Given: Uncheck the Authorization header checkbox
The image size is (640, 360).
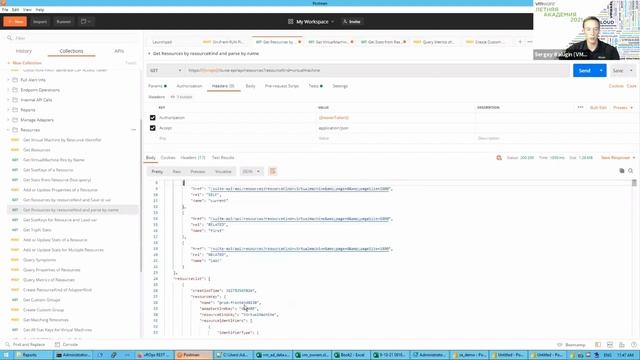Looking at the screenshot, I should (x=153, y=118).
